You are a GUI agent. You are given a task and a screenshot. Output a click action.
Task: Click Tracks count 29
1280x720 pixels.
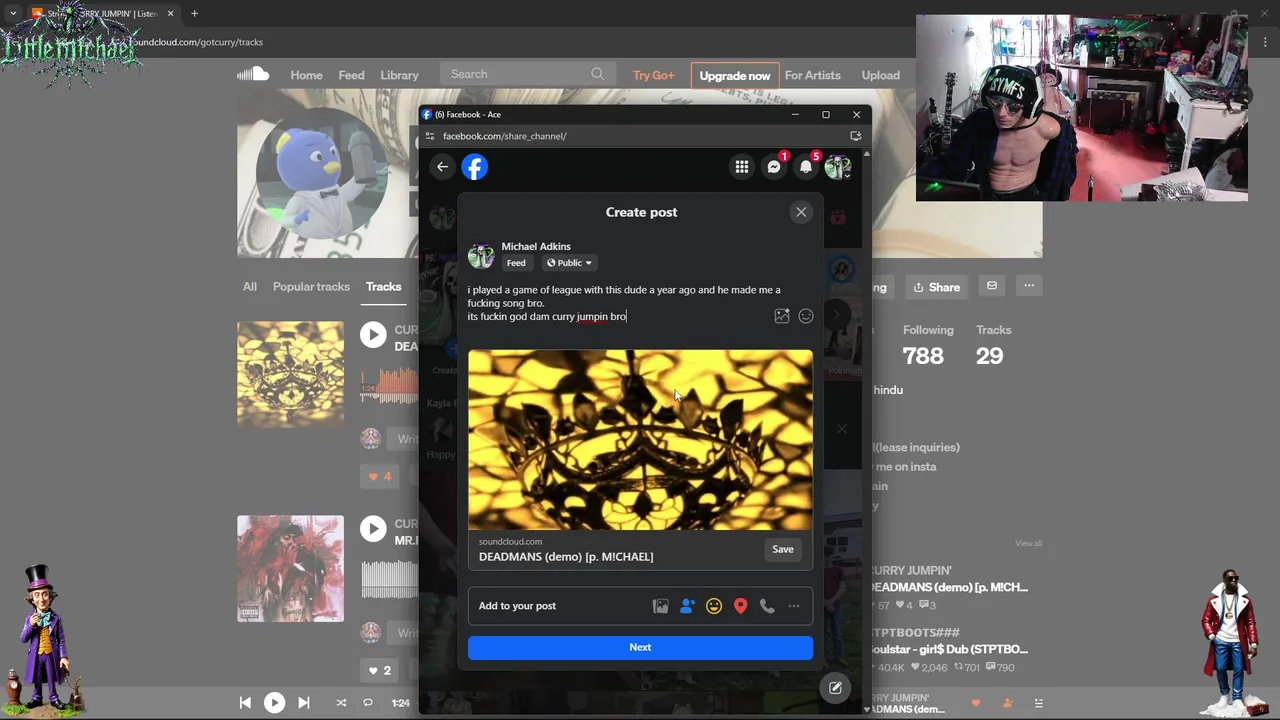(989, 356)
